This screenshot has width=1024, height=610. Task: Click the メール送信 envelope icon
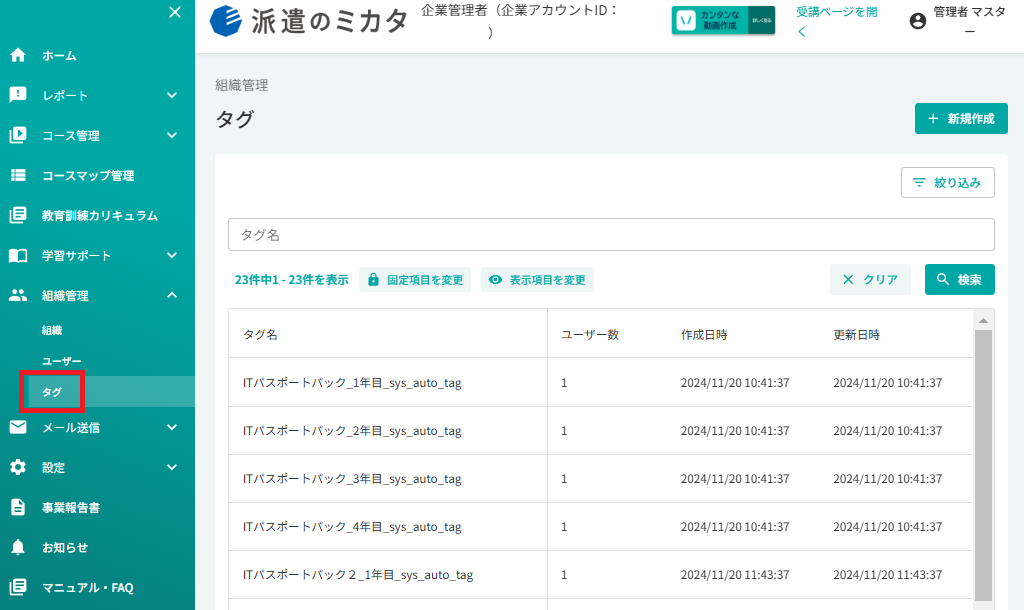[x=18, y=427]
